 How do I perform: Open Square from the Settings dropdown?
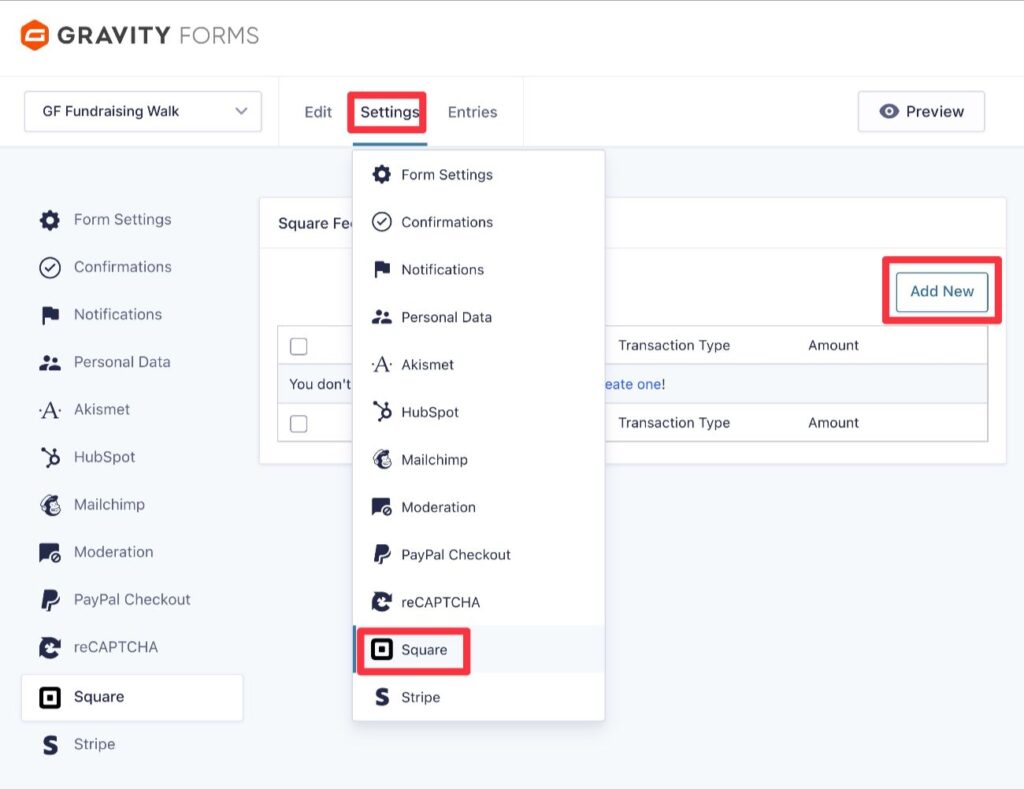point(479,649)
